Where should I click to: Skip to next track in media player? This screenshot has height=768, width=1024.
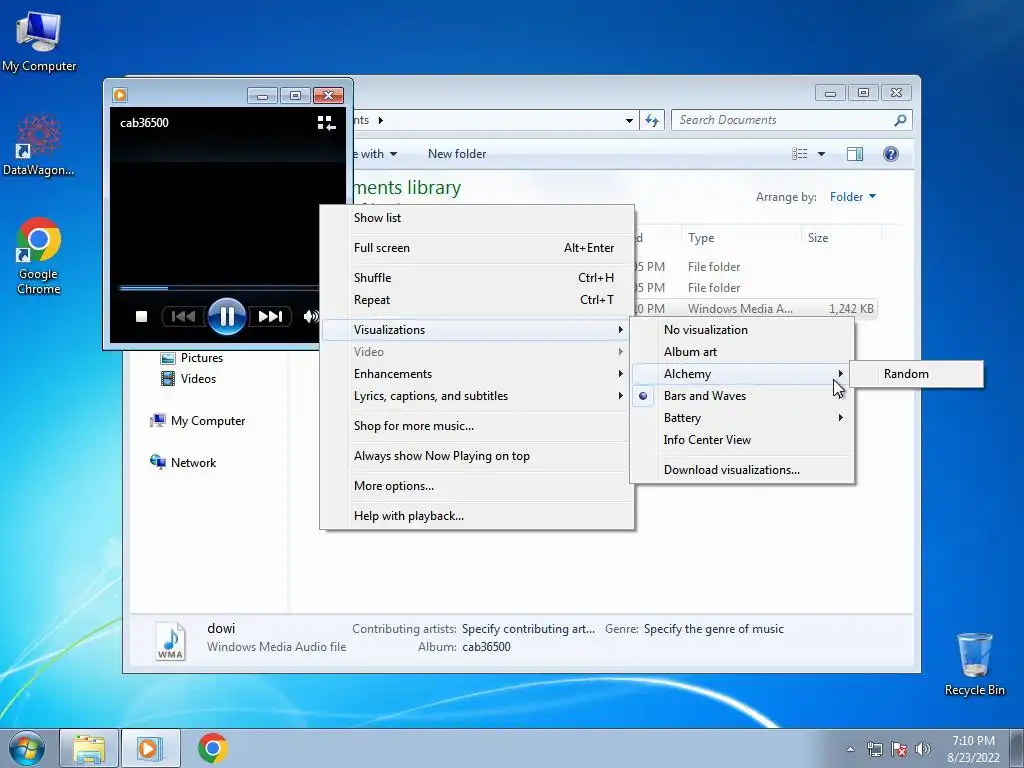[270, 317]
